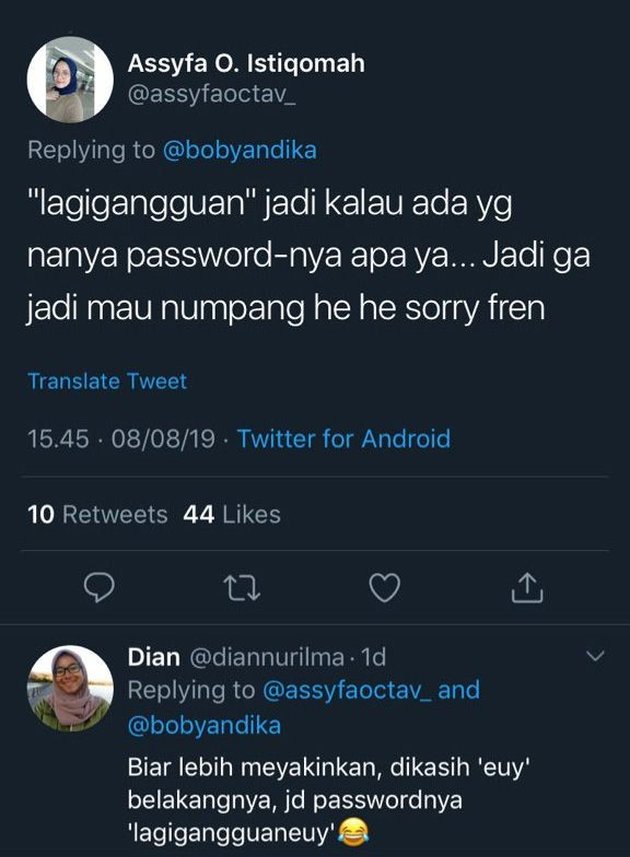Viewport: 630px width, 857px height.
Task: View the 10 Retweets list
Action: coord(97,514)
